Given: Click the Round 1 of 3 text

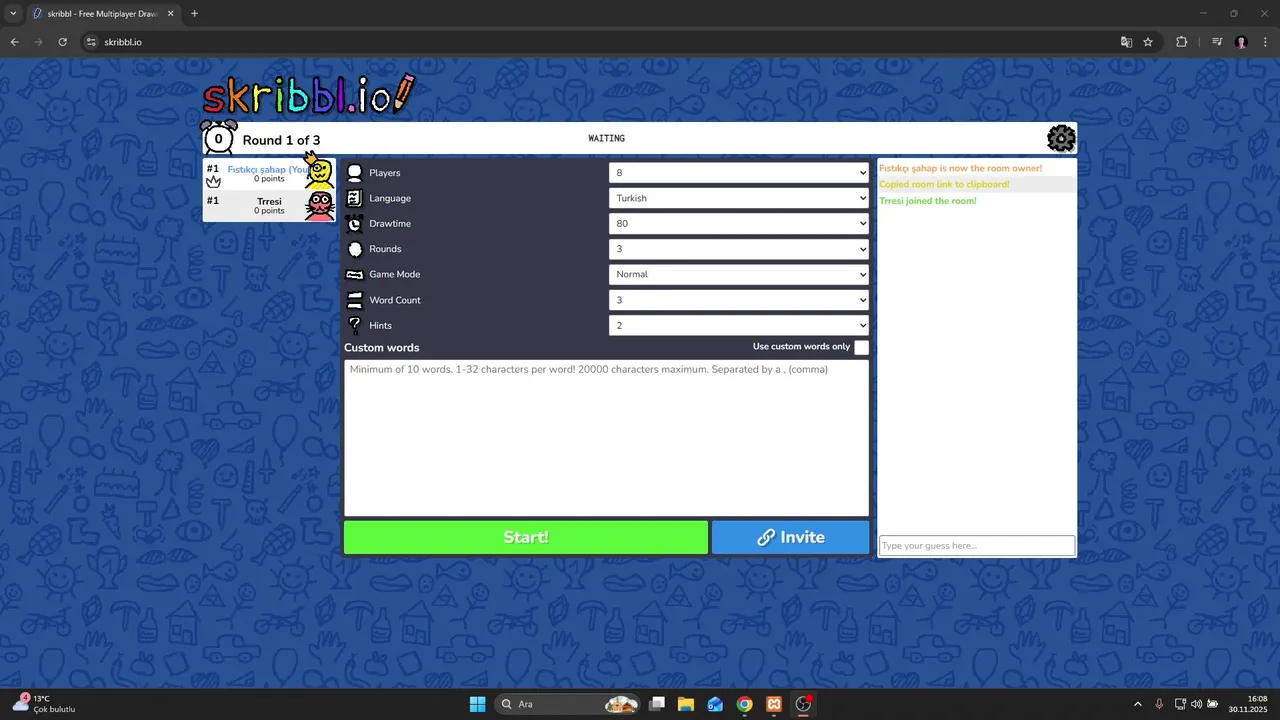Looking at the screenshot, I should 281,140.
